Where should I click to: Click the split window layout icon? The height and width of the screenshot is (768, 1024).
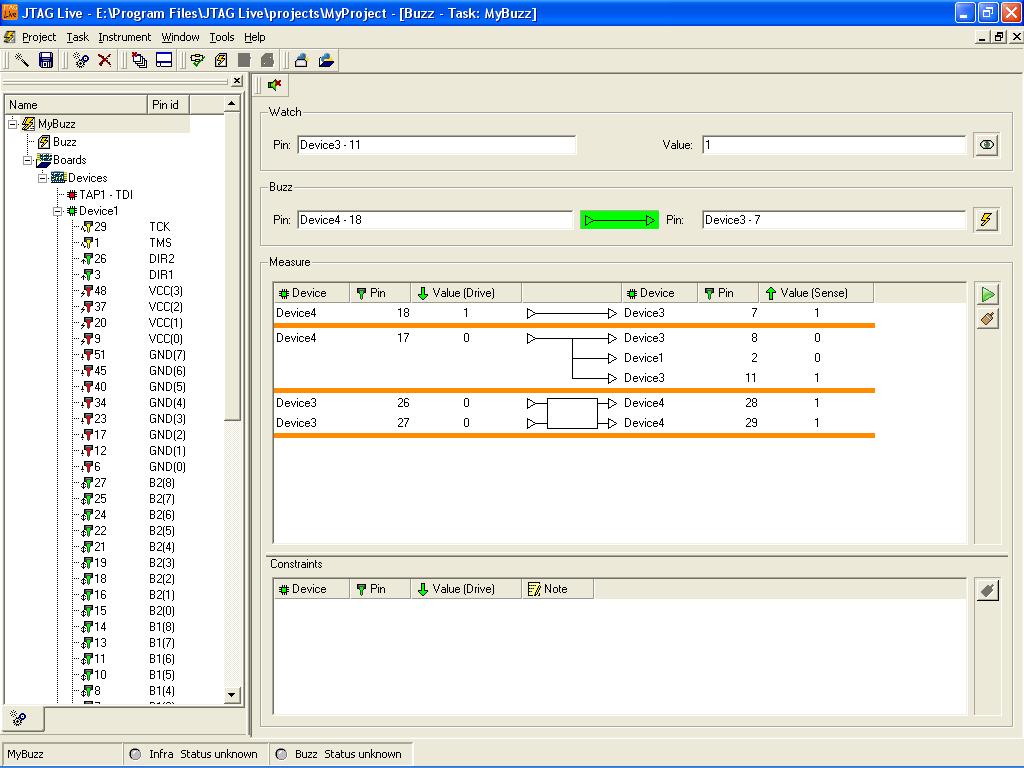click(x=164, y=60)
